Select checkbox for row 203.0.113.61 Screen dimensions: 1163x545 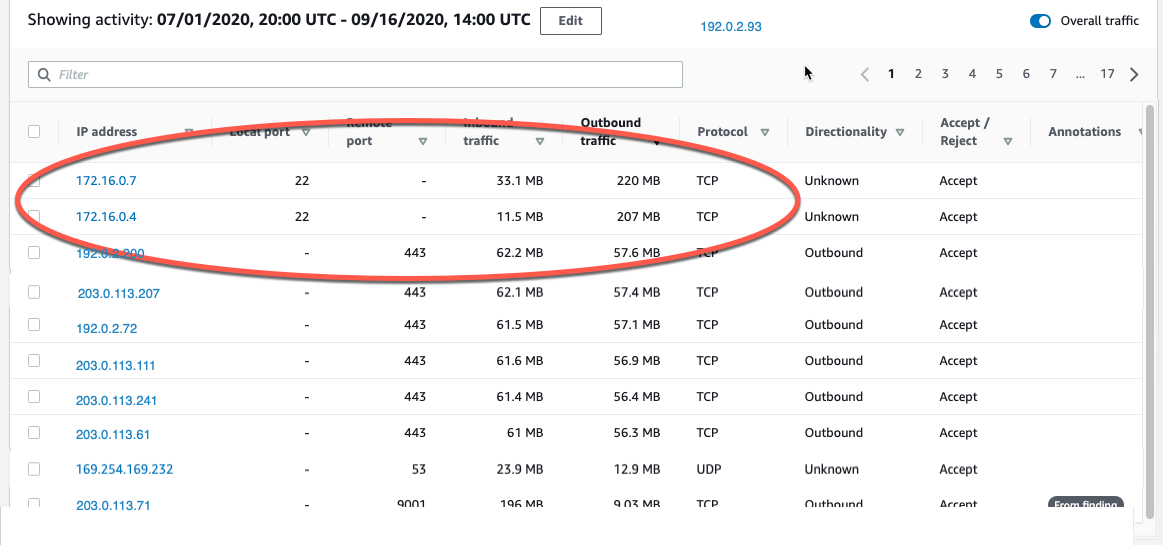coord(34,432)
